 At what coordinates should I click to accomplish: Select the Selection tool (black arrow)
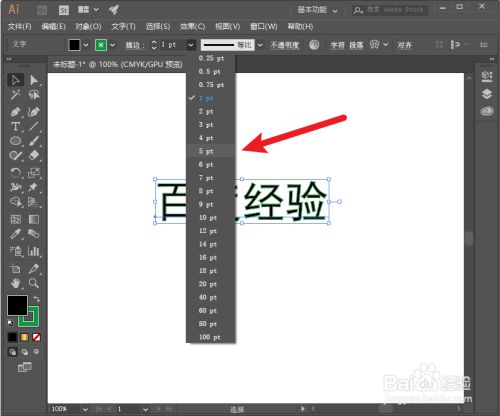[15, 80]
